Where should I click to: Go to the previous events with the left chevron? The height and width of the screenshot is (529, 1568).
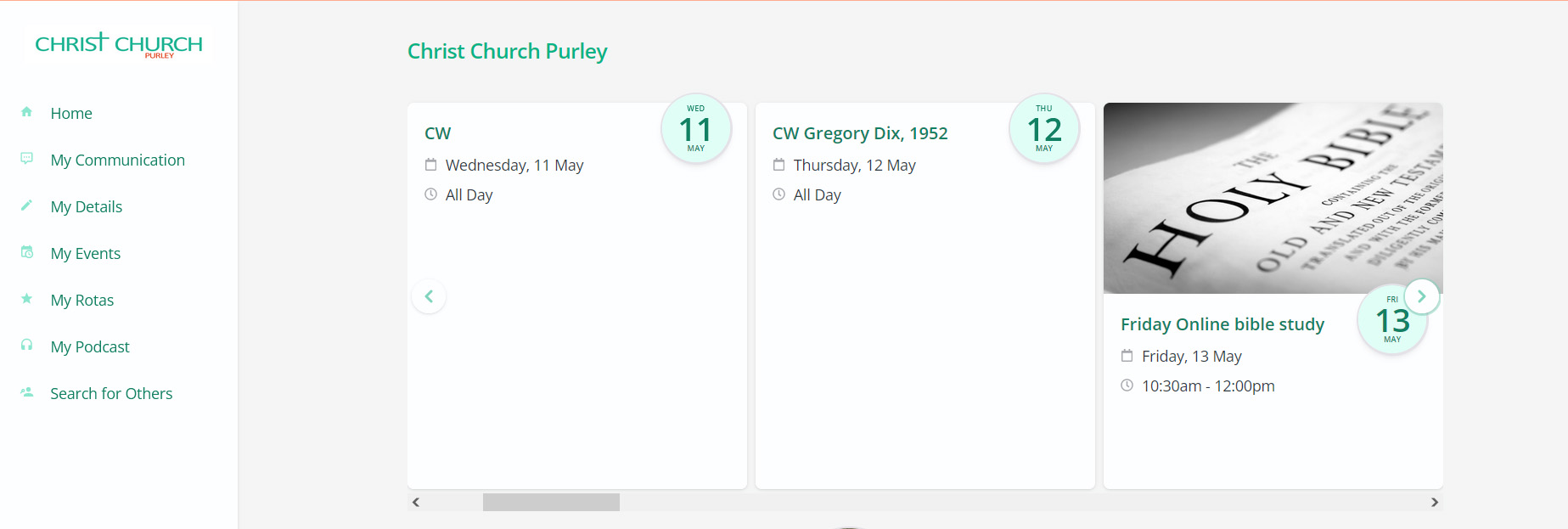pyautogui.click(x=429, y=296)
